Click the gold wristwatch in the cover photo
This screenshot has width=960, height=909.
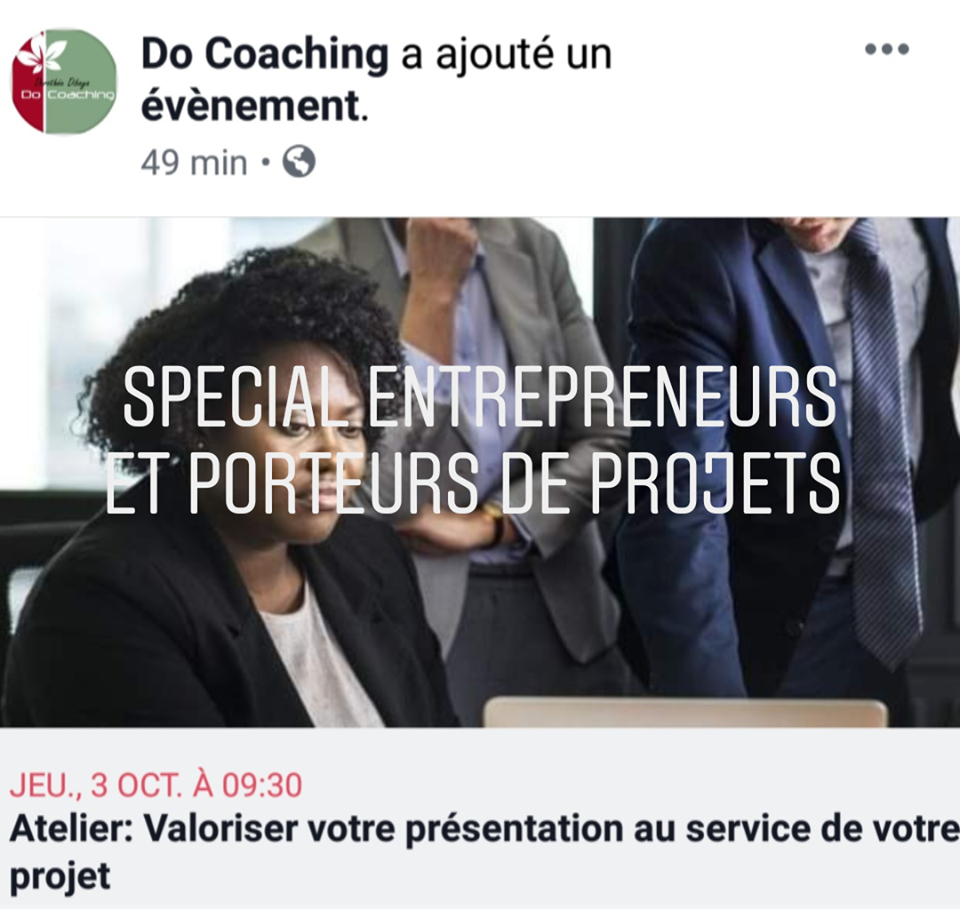[495, 520]
